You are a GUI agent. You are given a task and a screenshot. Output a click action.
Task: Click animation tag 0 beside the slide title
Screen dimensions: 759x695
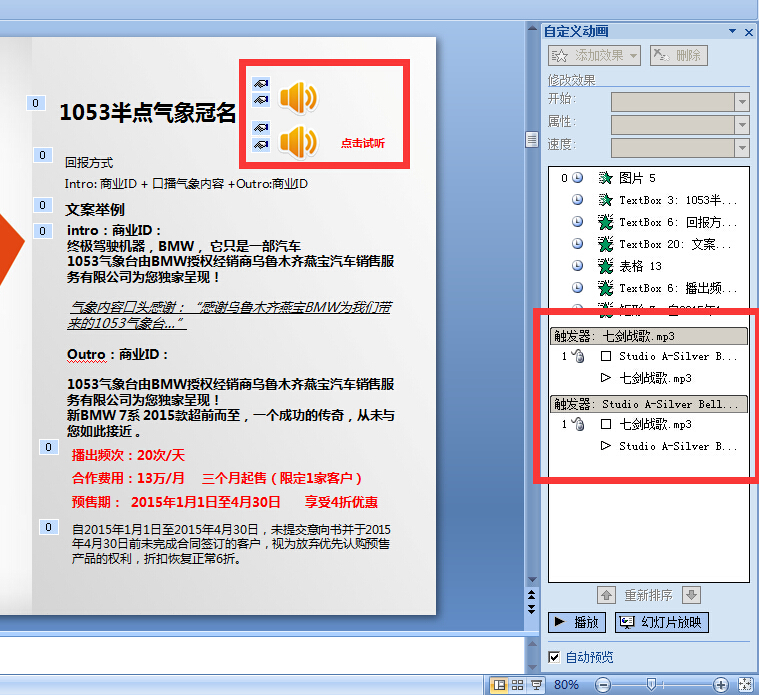coord(35,103)
